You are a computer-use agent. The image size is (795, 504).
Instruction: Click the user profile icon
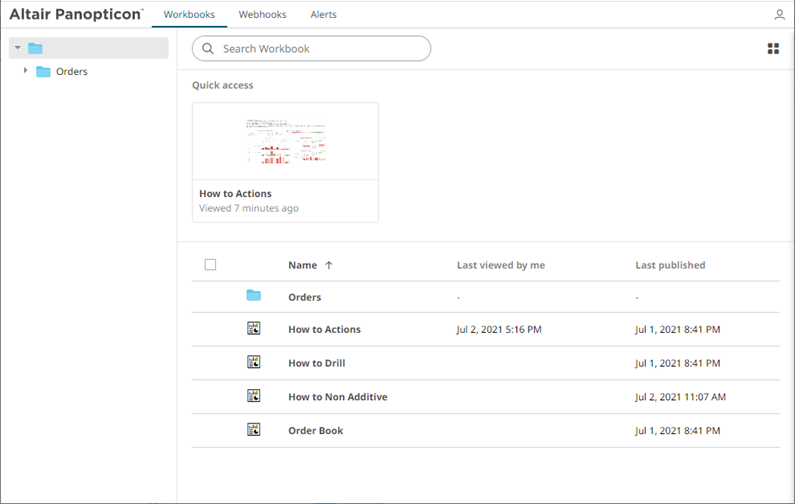(779, 15)
